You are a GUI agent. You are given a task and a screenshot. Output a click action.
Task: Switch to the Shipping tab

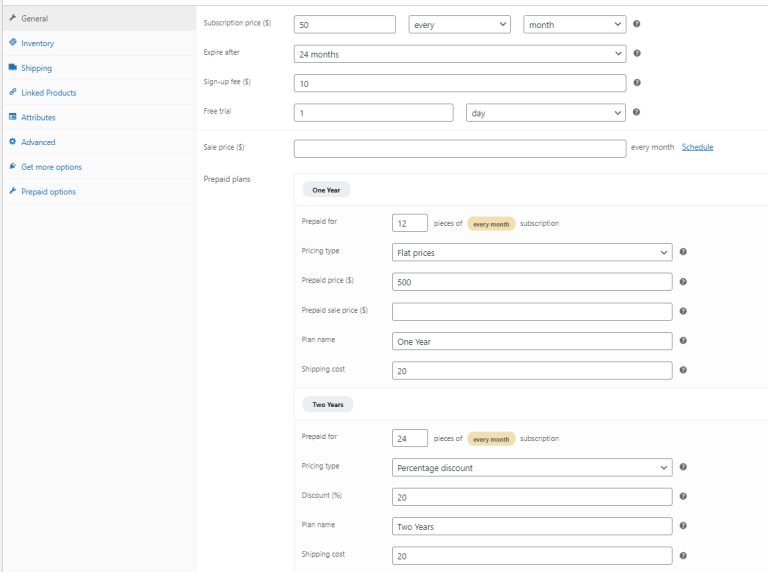pyautogui.click(x=99, y=68)
